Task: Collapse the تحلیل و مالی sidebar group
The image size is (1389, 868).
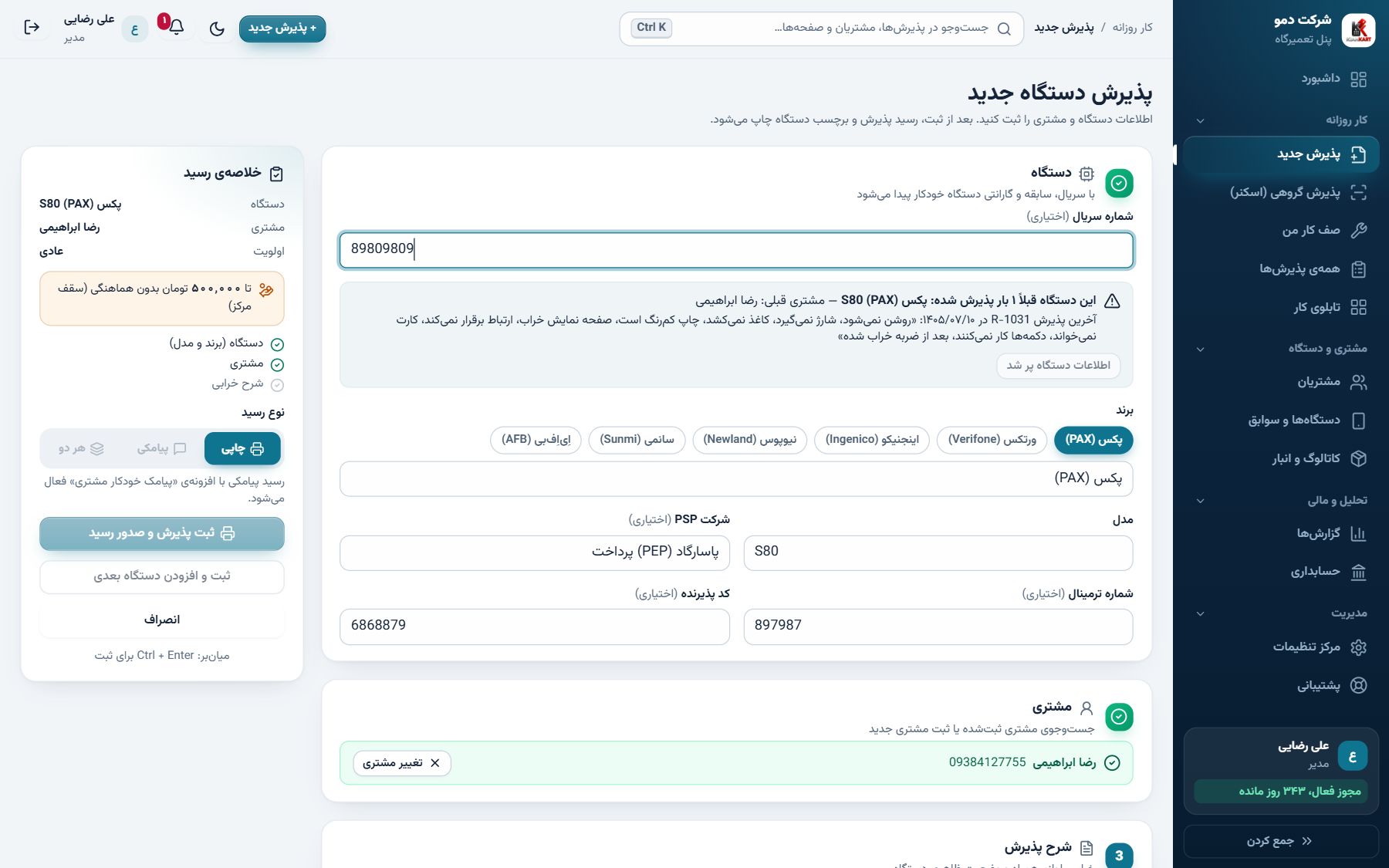Action: point(1281,501)
